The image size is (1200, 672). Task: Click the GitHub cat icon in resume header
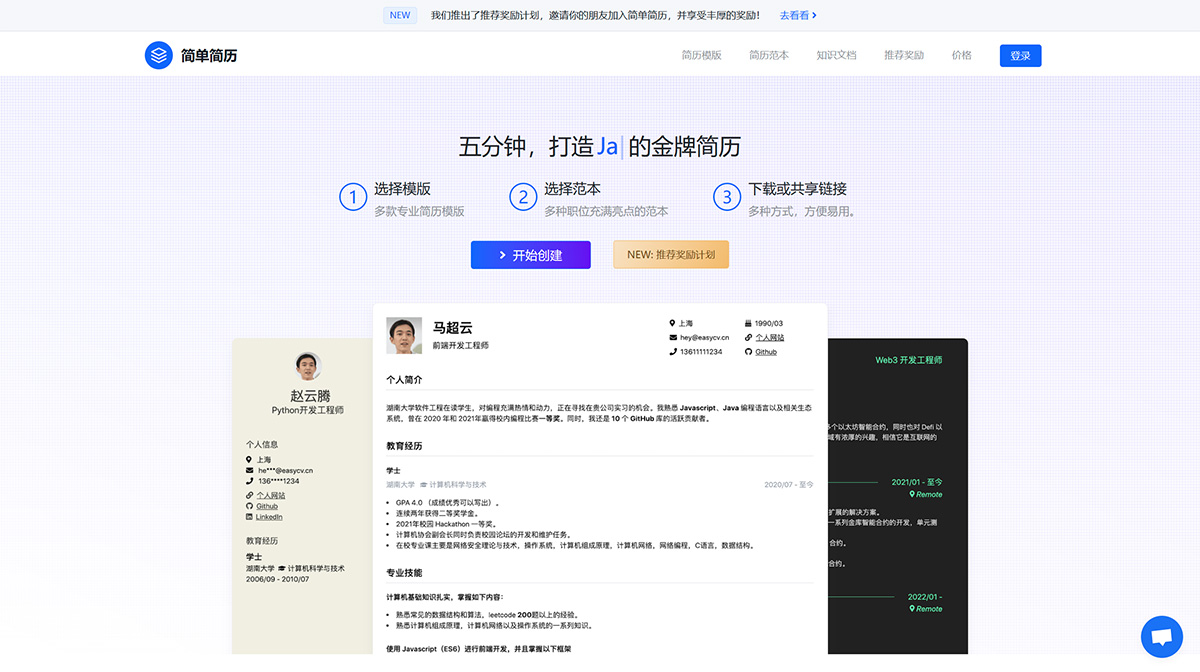[x=748, y=351]
